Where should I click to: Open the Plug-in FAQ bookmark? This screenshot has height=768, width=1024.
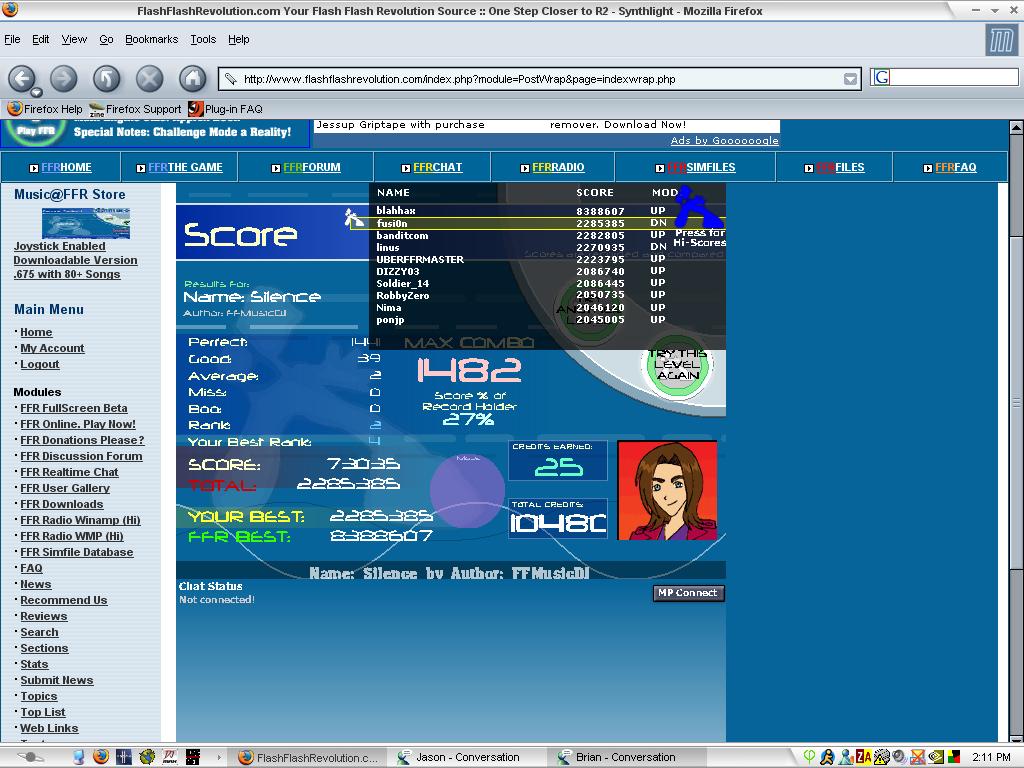[225, 109]
